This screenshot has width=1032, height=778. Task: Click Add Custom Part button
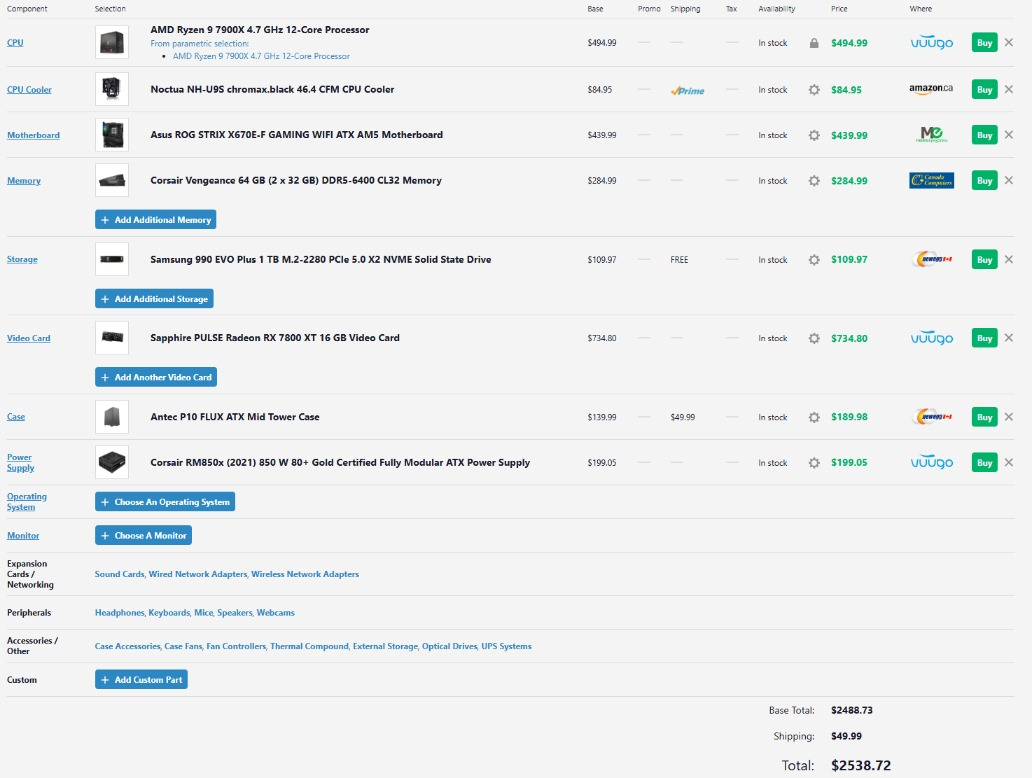[x=141, y=679]
